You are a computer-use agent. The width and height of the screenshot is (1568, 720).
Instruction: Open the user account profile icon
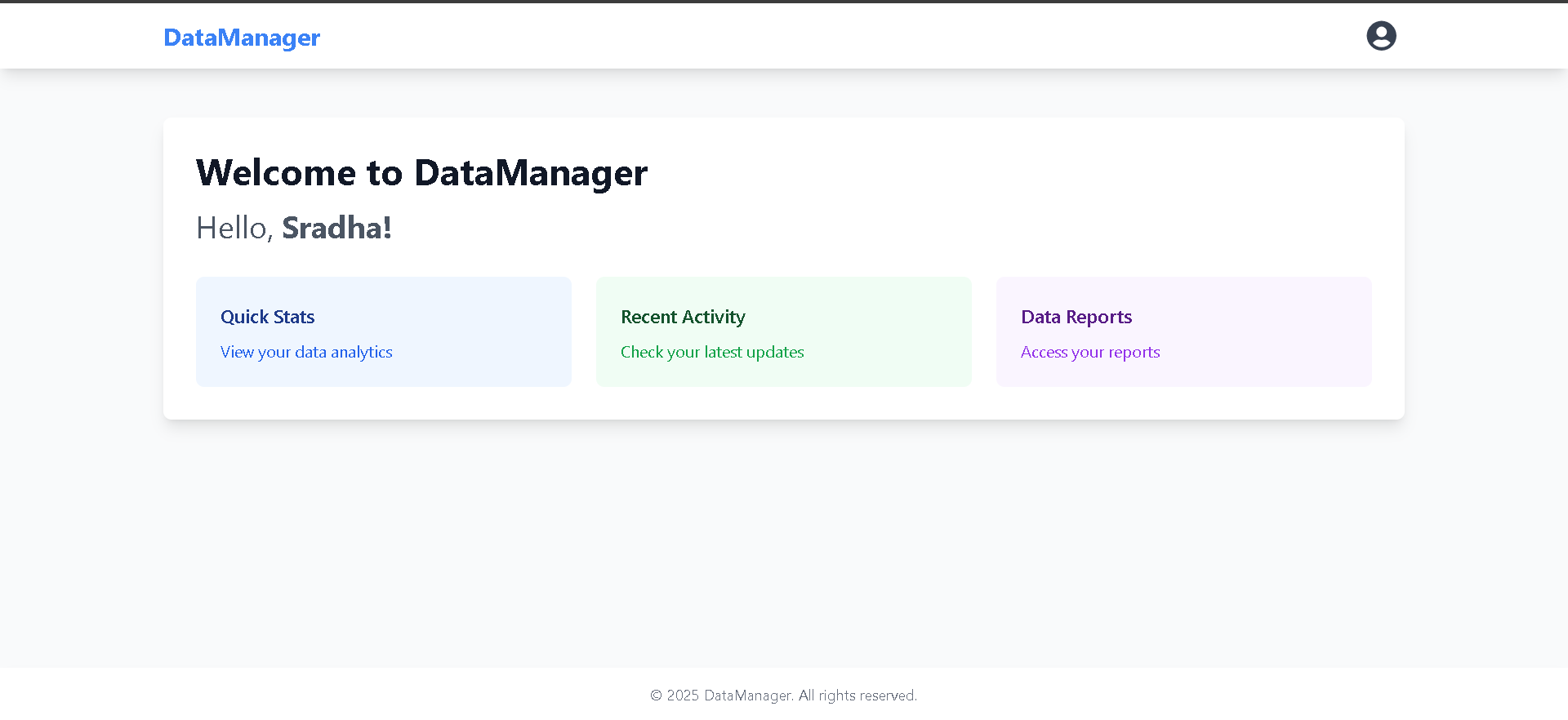coord(1381,36)
